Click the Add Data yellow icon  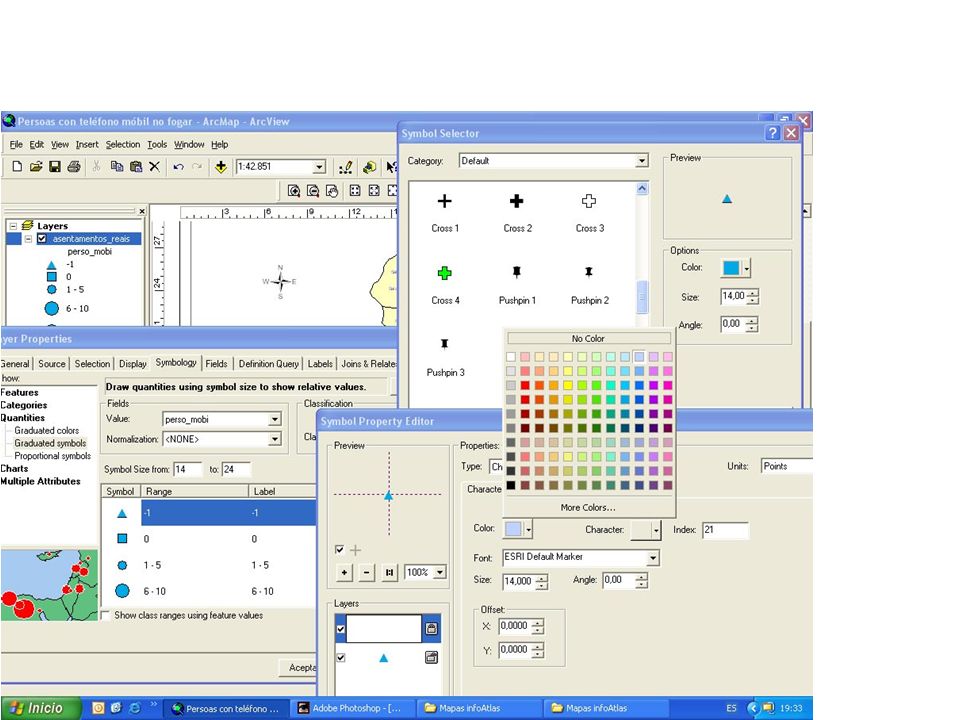point(221,167)
